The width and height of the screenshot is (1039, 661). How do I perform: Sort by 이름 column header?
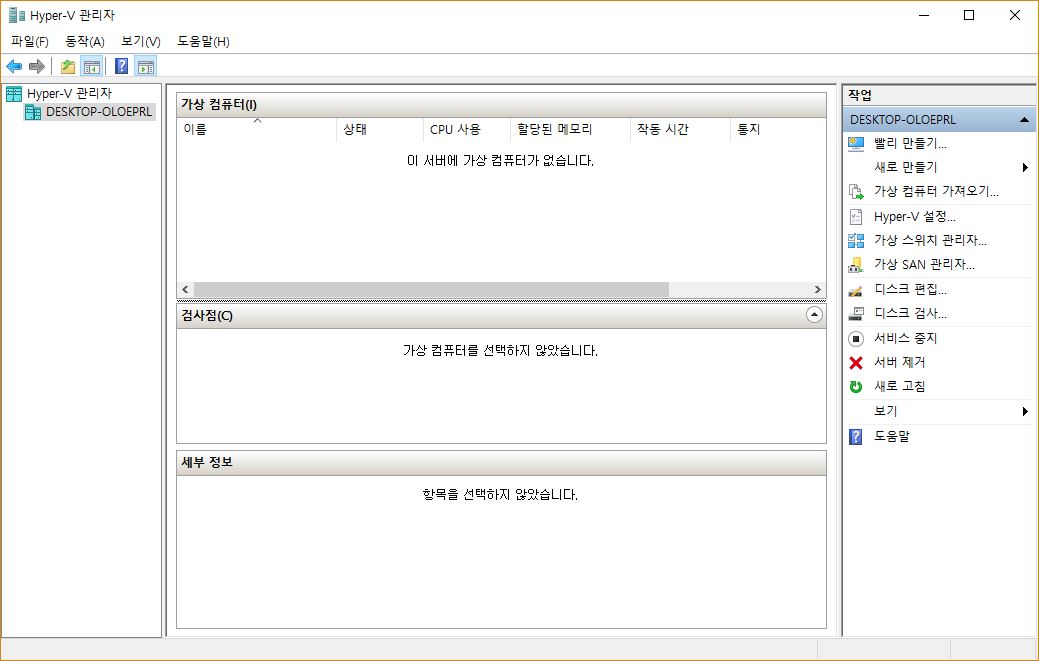[257, 130]
